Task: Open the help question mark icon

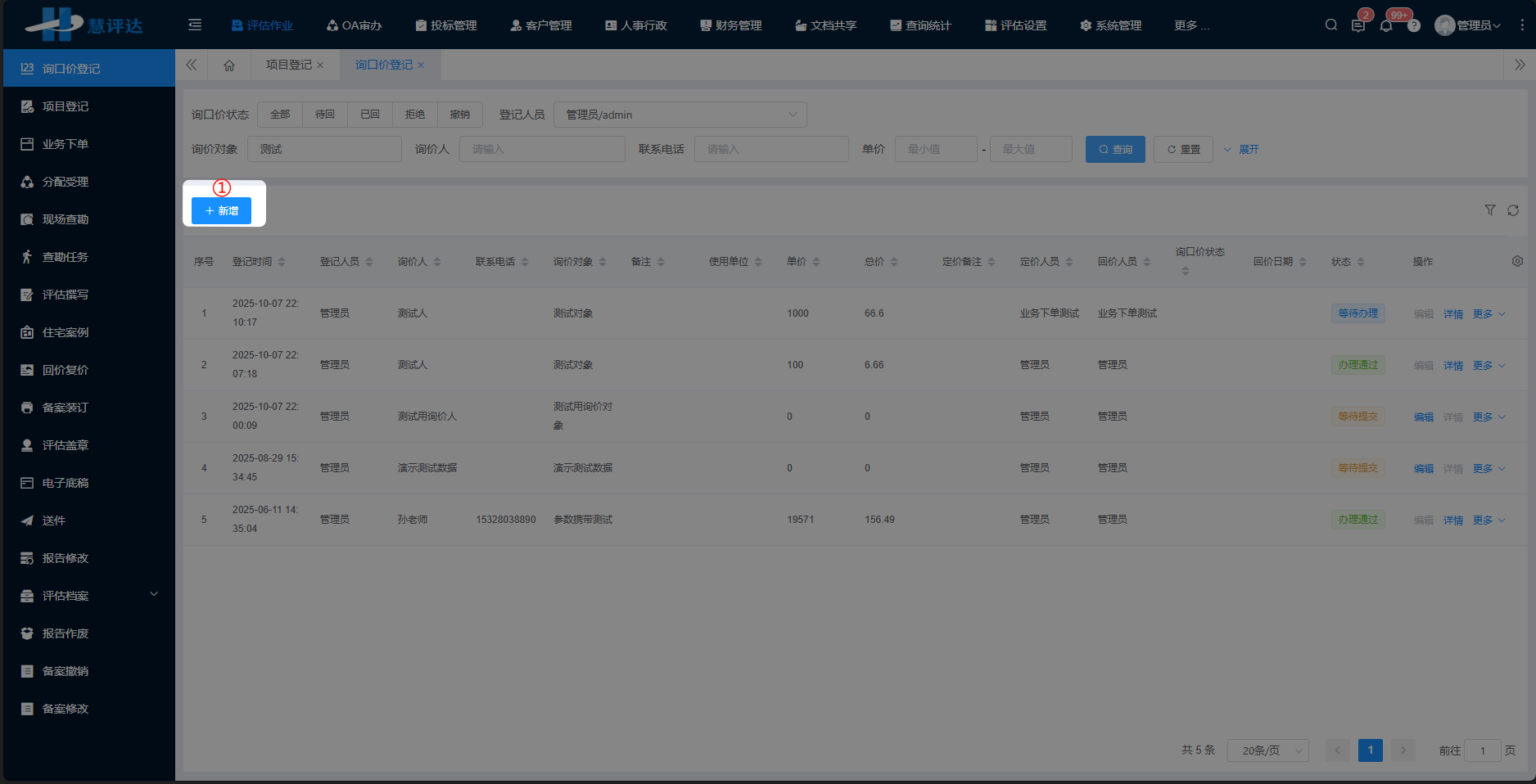Action: pos(1414,25)
